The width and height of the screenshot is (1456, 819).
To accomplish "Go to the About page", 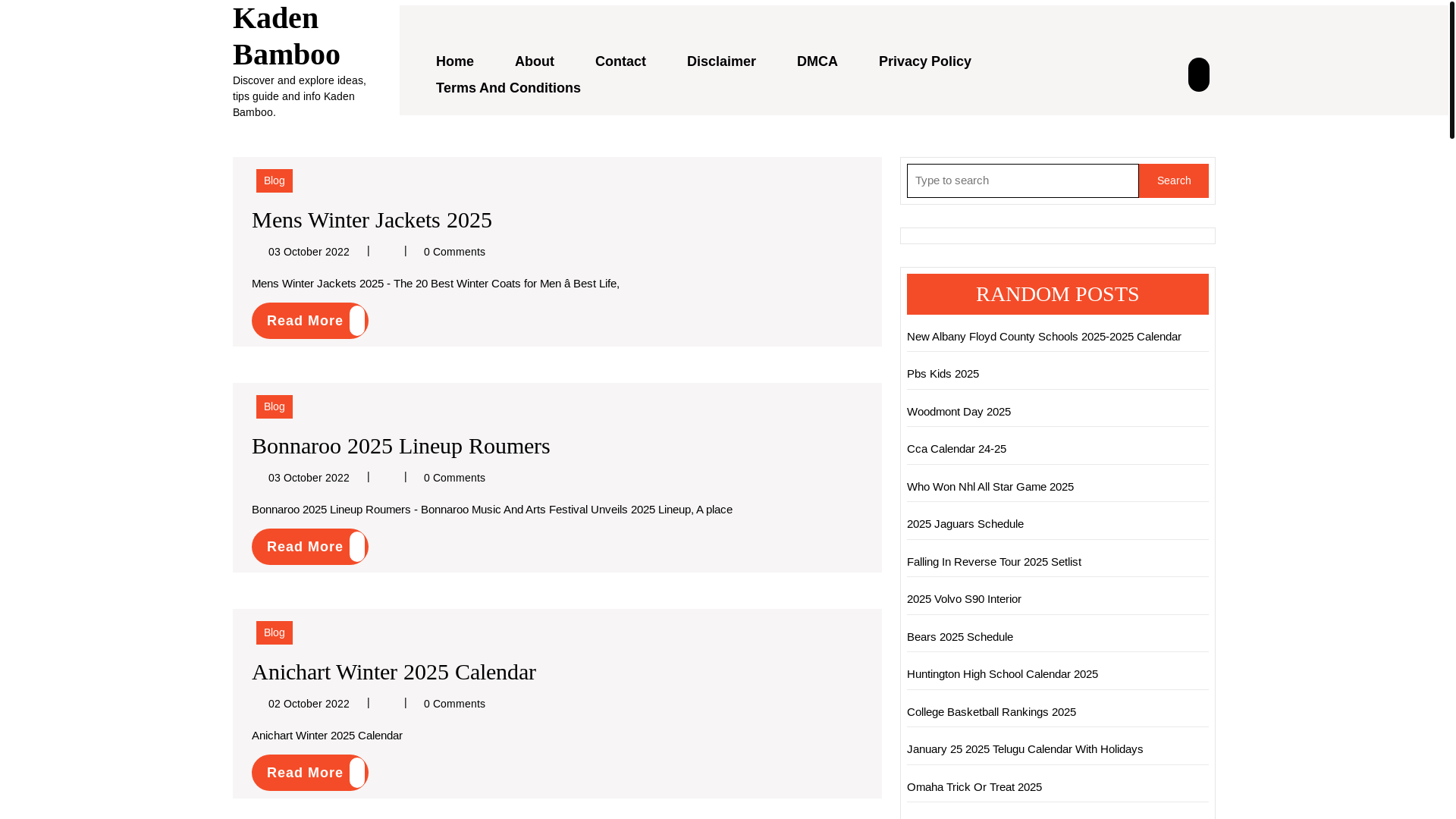I will pos(535,61).
